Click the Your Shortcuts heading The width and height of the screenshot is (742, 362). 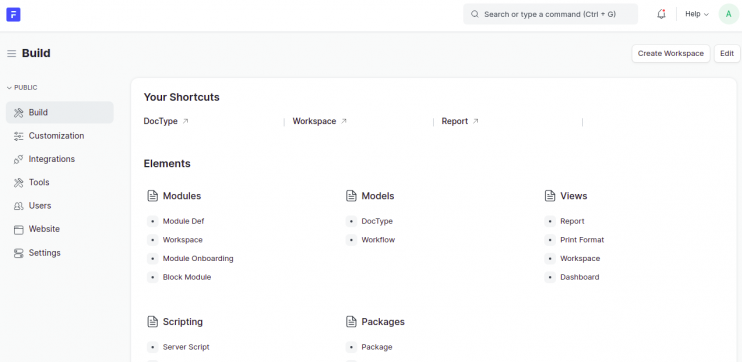pos(182,97)
